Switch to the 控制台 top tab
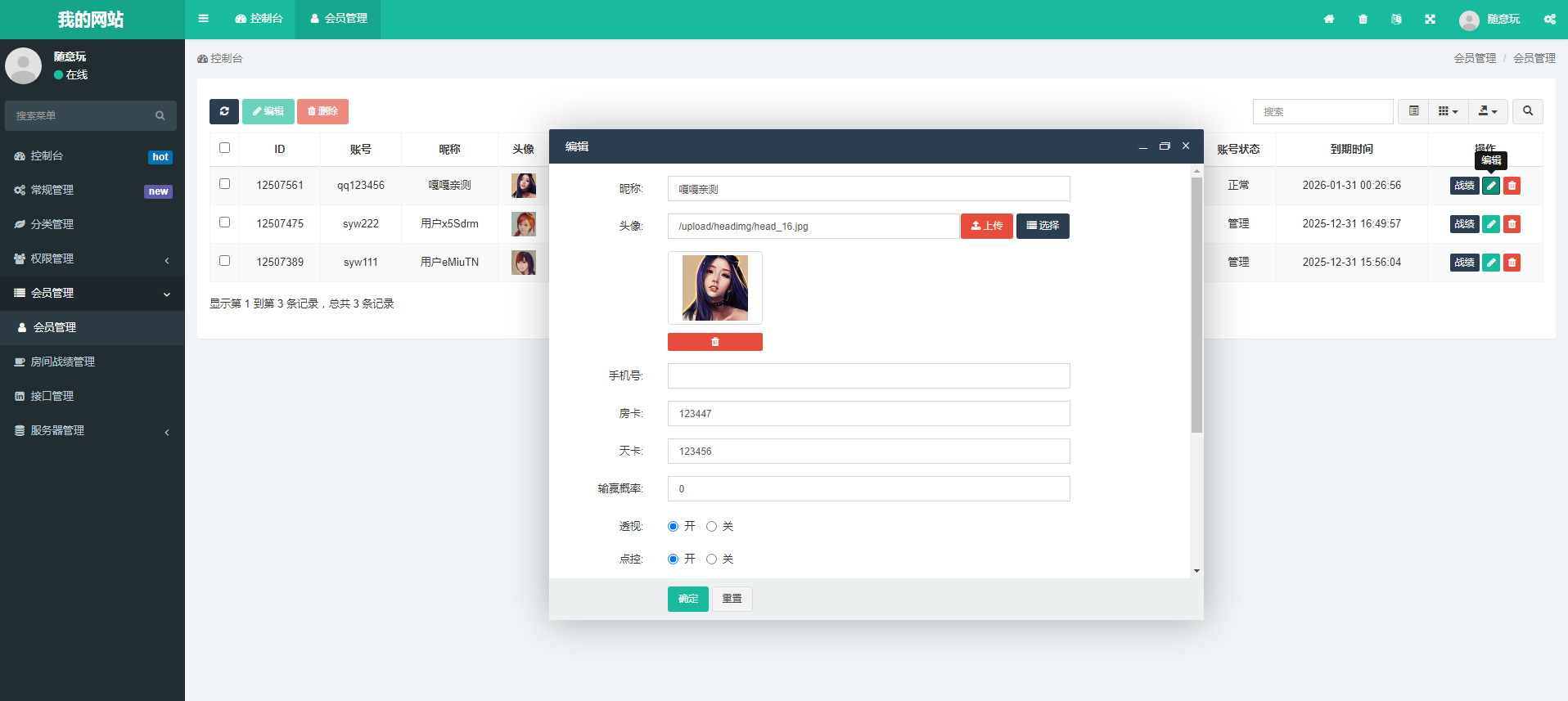This screenshot has height=701, width=1568. click(259, 19)
